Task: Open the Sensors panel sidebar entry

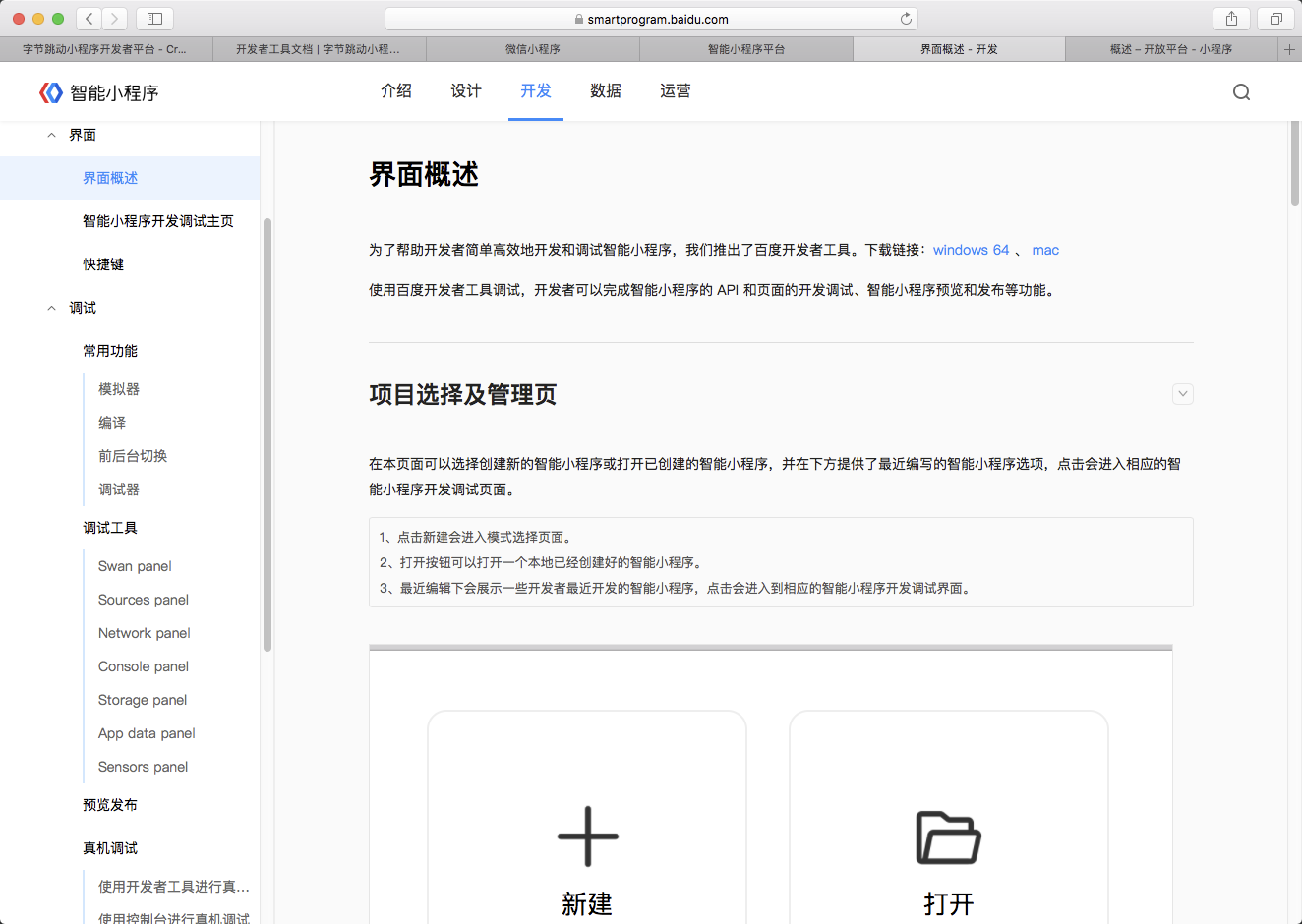Action: (x=144, y=767)
